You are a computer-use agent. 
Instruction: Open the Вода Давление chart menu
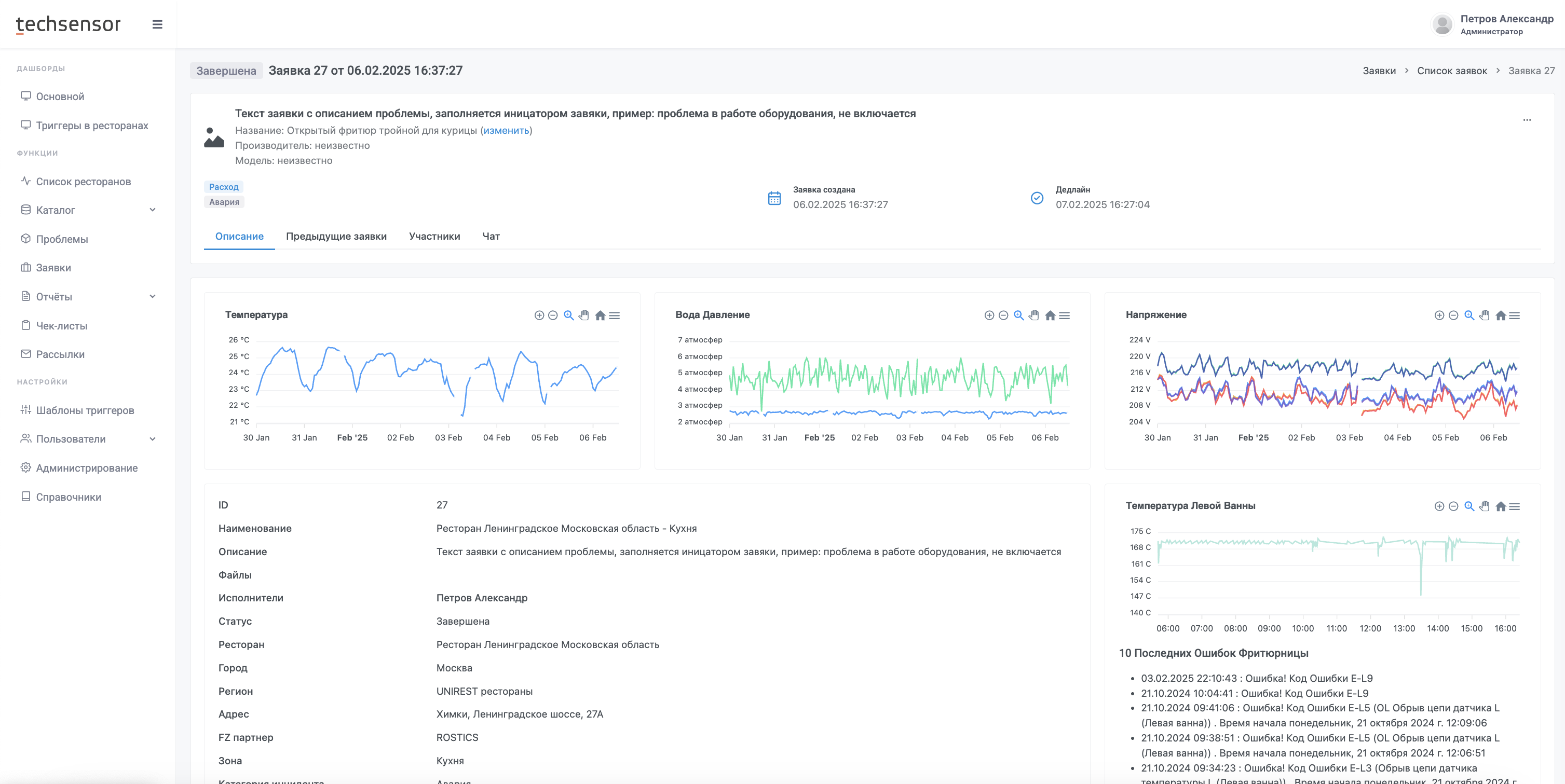coord(1065,315)
